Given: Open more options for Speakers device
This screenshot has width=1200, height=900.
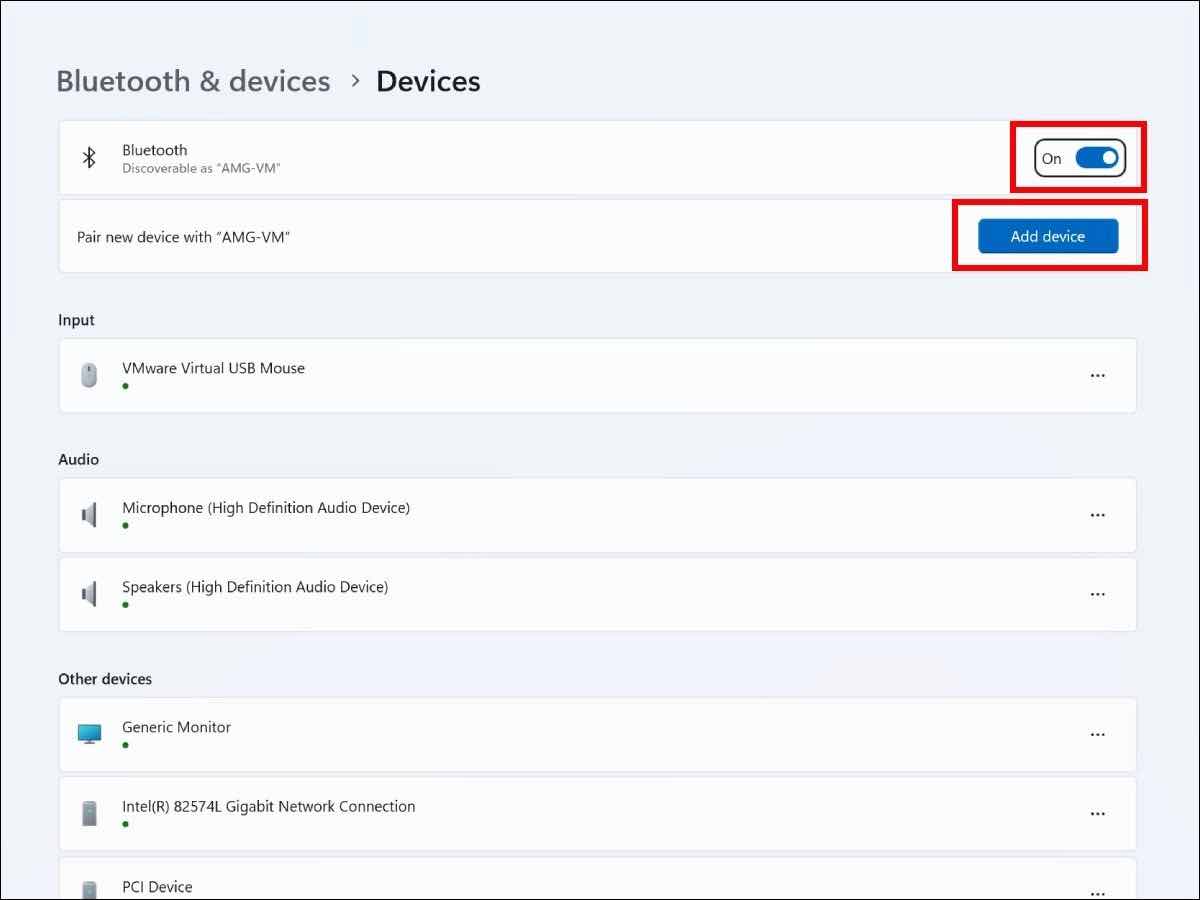Looking at the screenshot, I should [1097, 594].
